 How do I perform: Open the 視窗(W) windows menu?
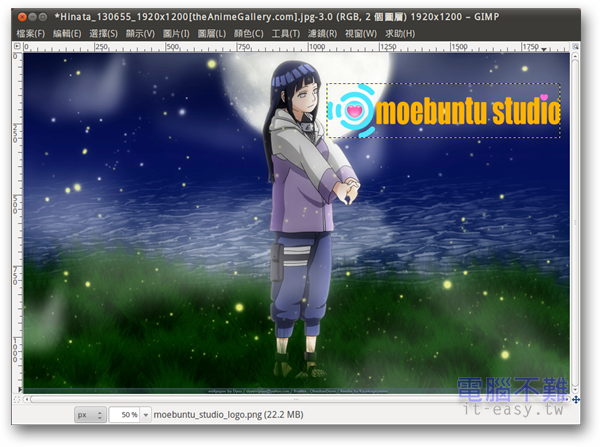(x=361, y=34)
